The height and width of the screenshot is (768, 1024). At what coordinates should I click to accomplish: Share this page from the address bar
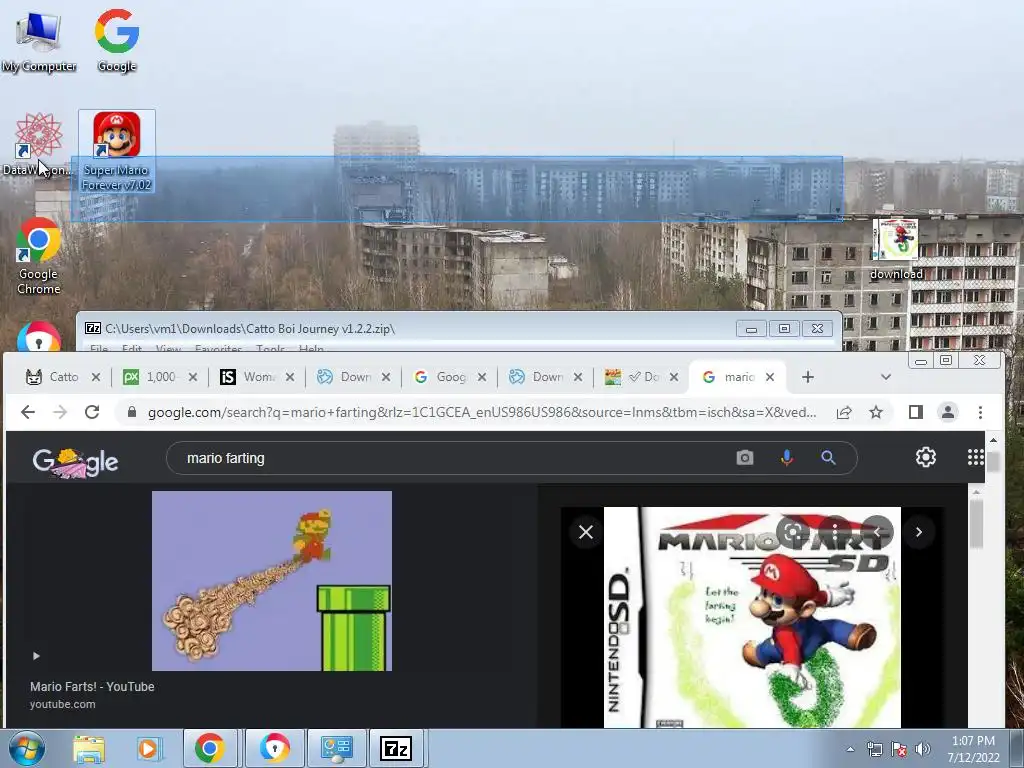pos(844,412)
